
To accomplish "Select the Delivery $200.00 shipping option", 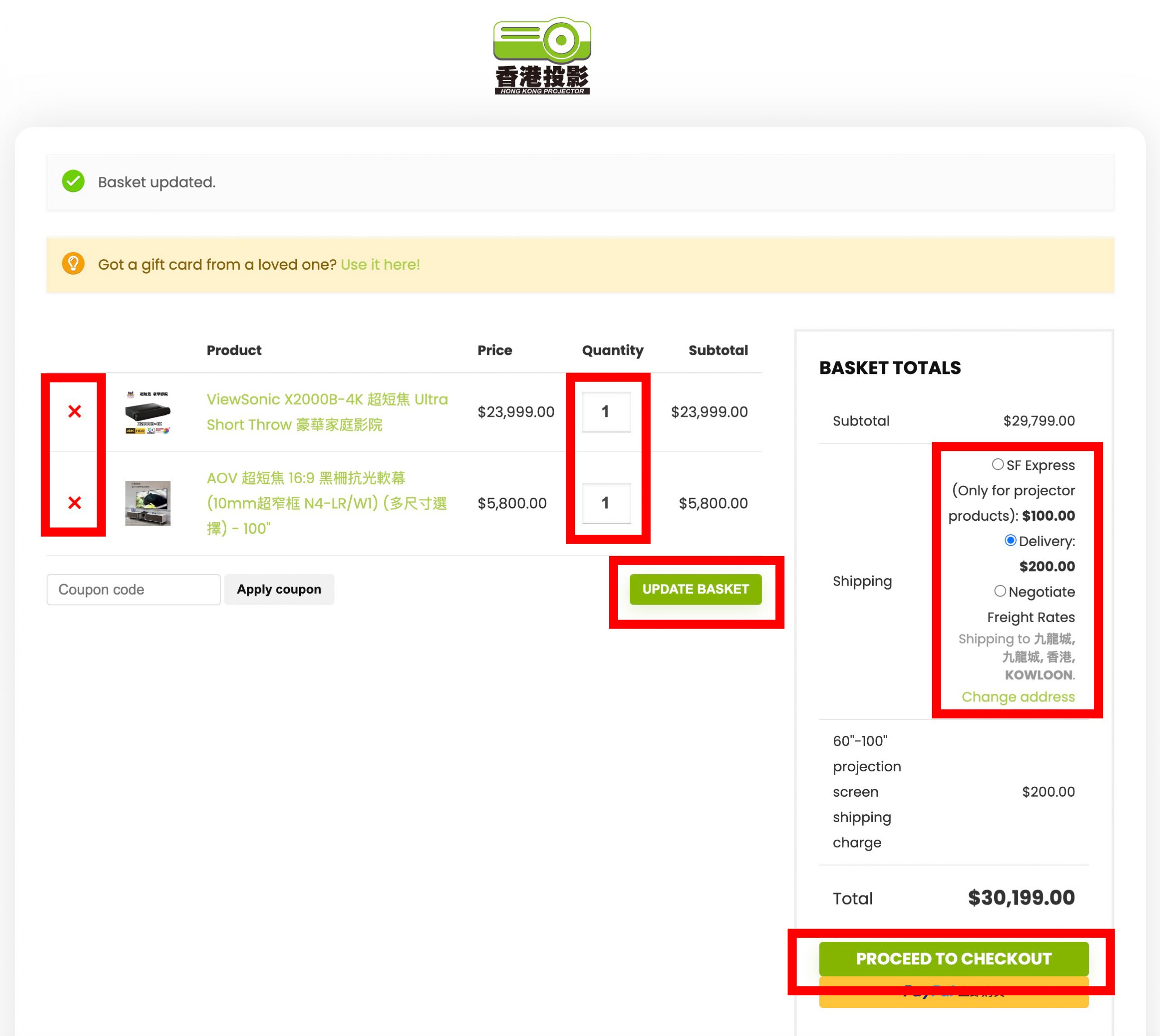I will pyautogui.click(x=1010, y=540).
